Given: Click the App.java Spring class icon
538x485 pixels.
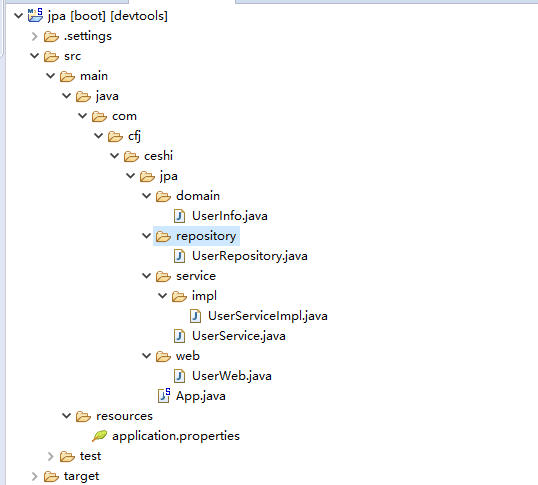Looking at the screenshot, I should pos(164,395).
